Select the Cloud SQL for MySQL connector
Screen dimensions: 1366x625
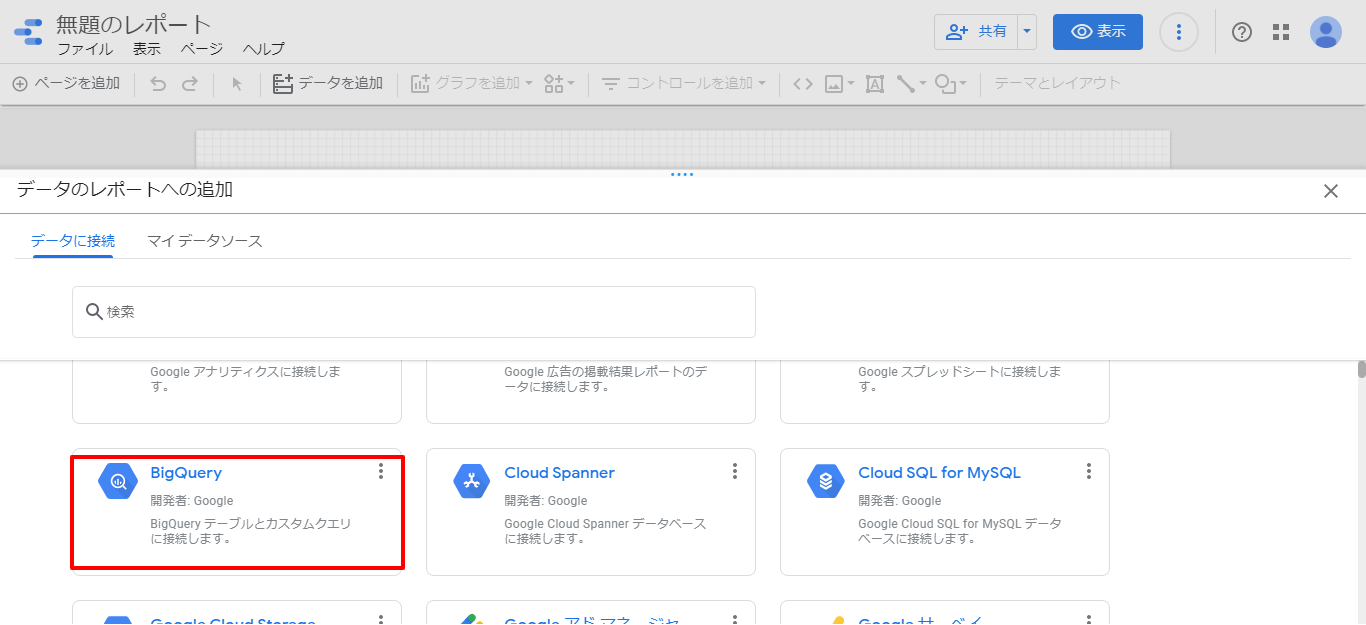click(x=939, y=473)
